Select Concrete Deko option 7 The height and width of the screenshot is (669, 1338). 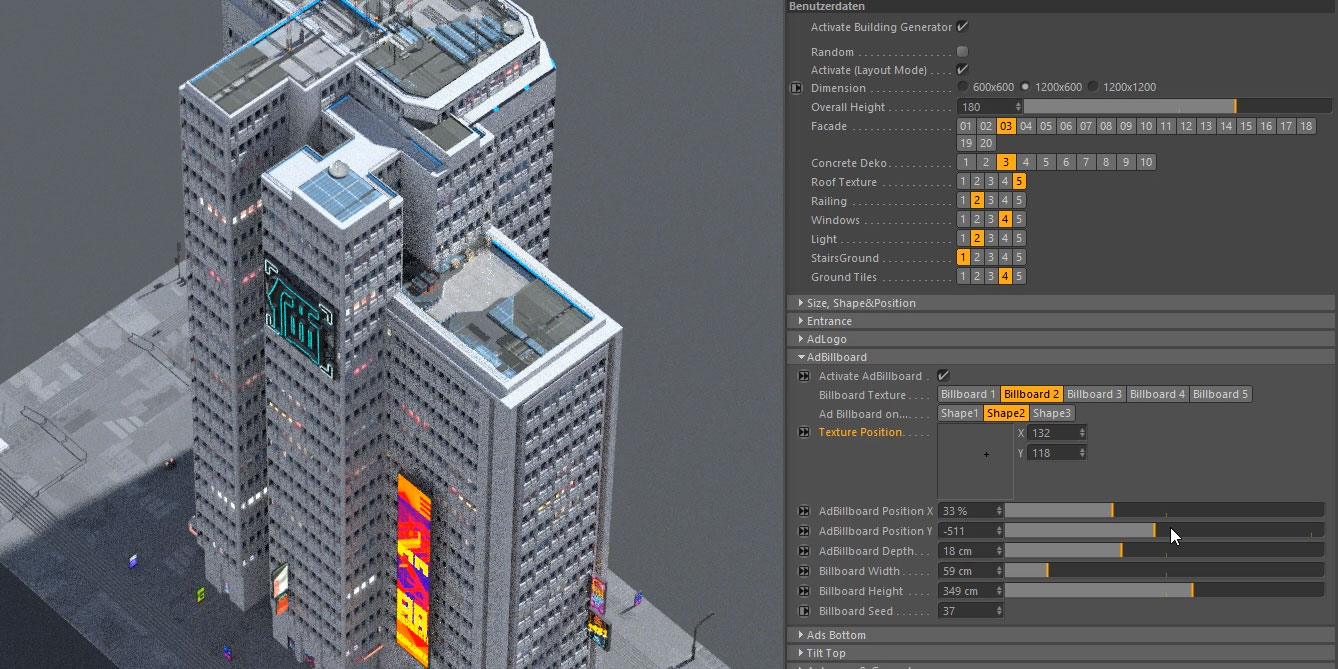click(x=1086, y=162)
